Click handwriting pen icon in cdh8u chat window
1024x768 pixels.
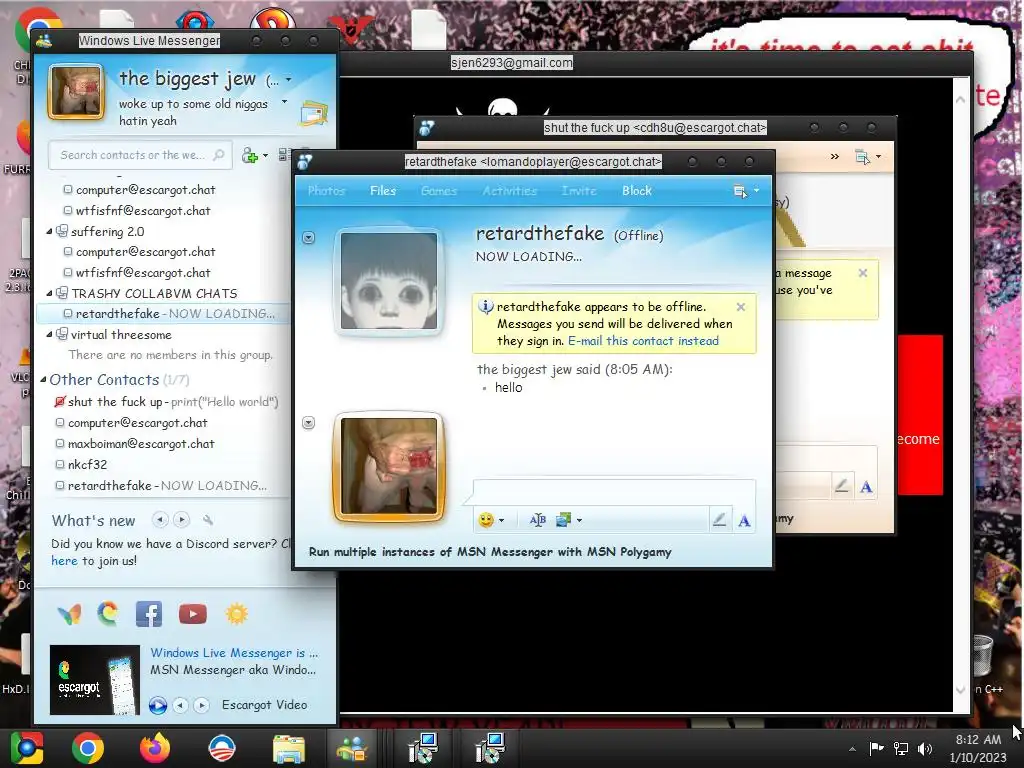pyautogui.click(x=841, y=486)
